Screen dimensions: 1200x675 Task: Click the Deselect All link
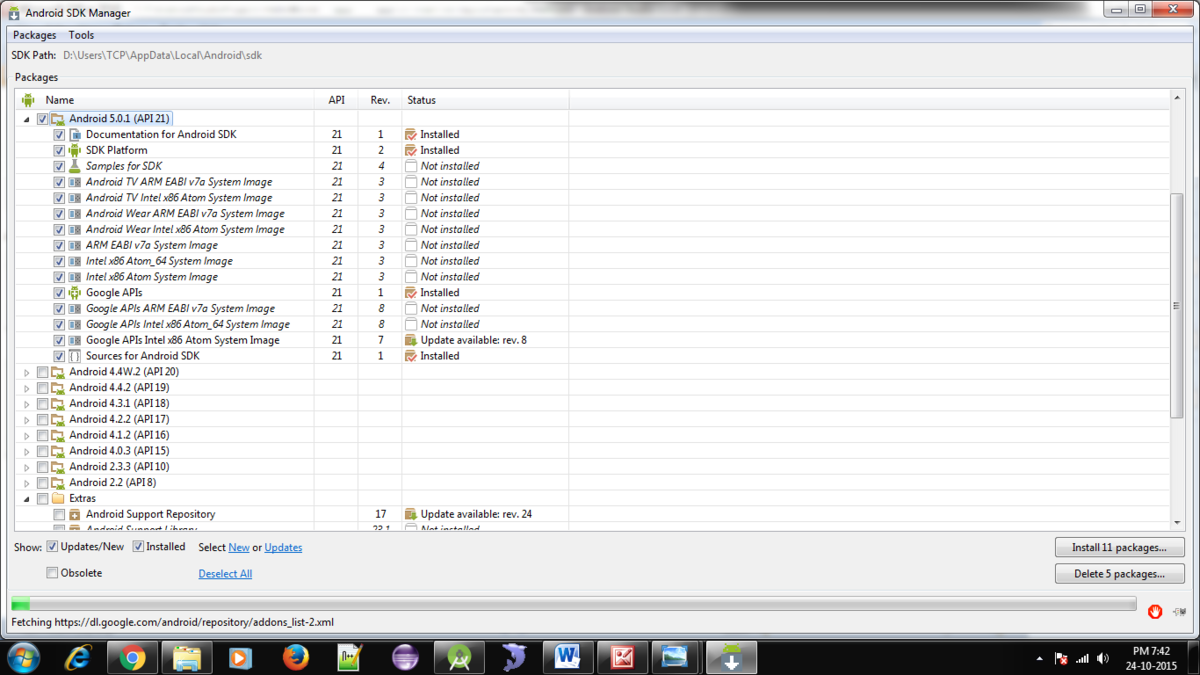click(x=225, y=574)
